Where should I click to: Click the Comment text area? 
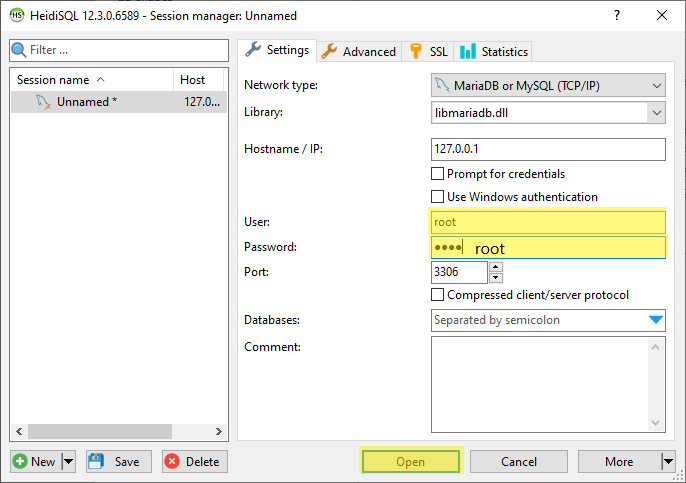pos(548,384)
